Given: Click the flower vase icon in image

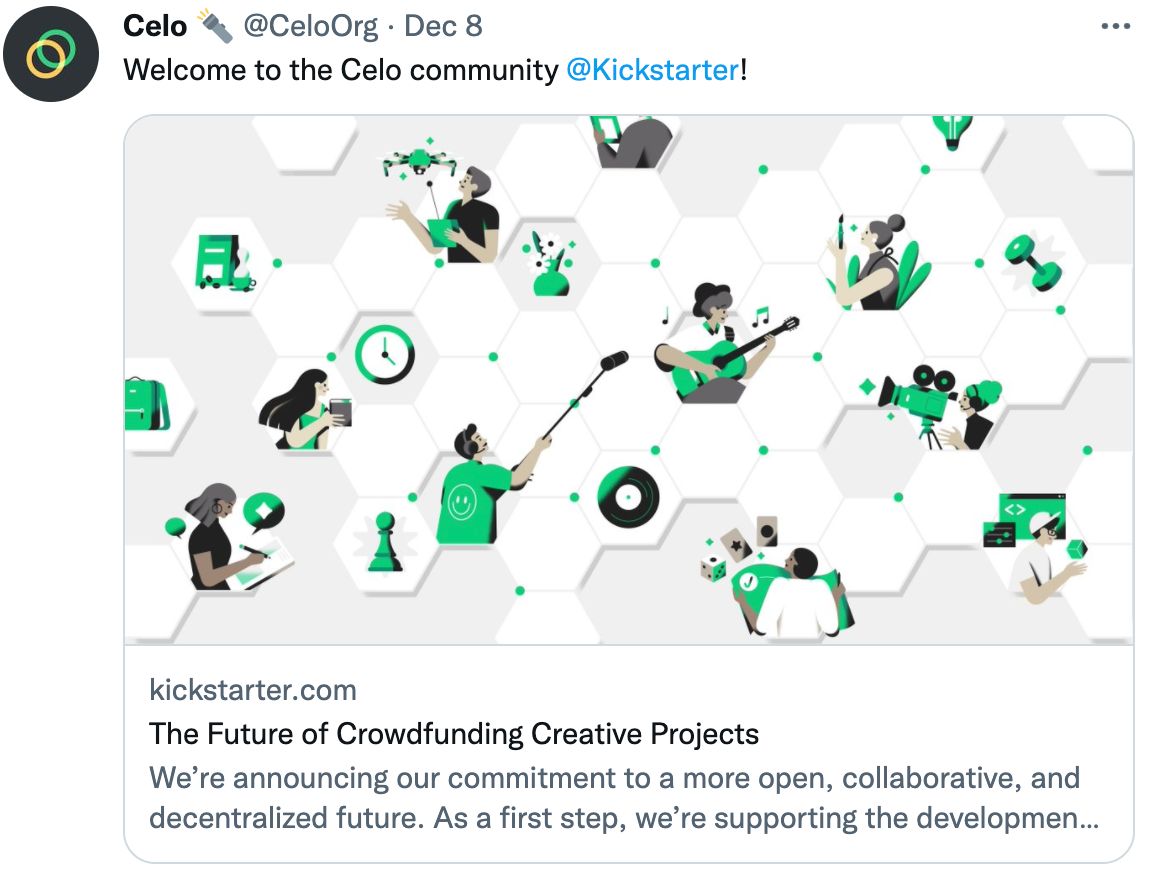Looking at the screenshot, I should click(548, 265).
